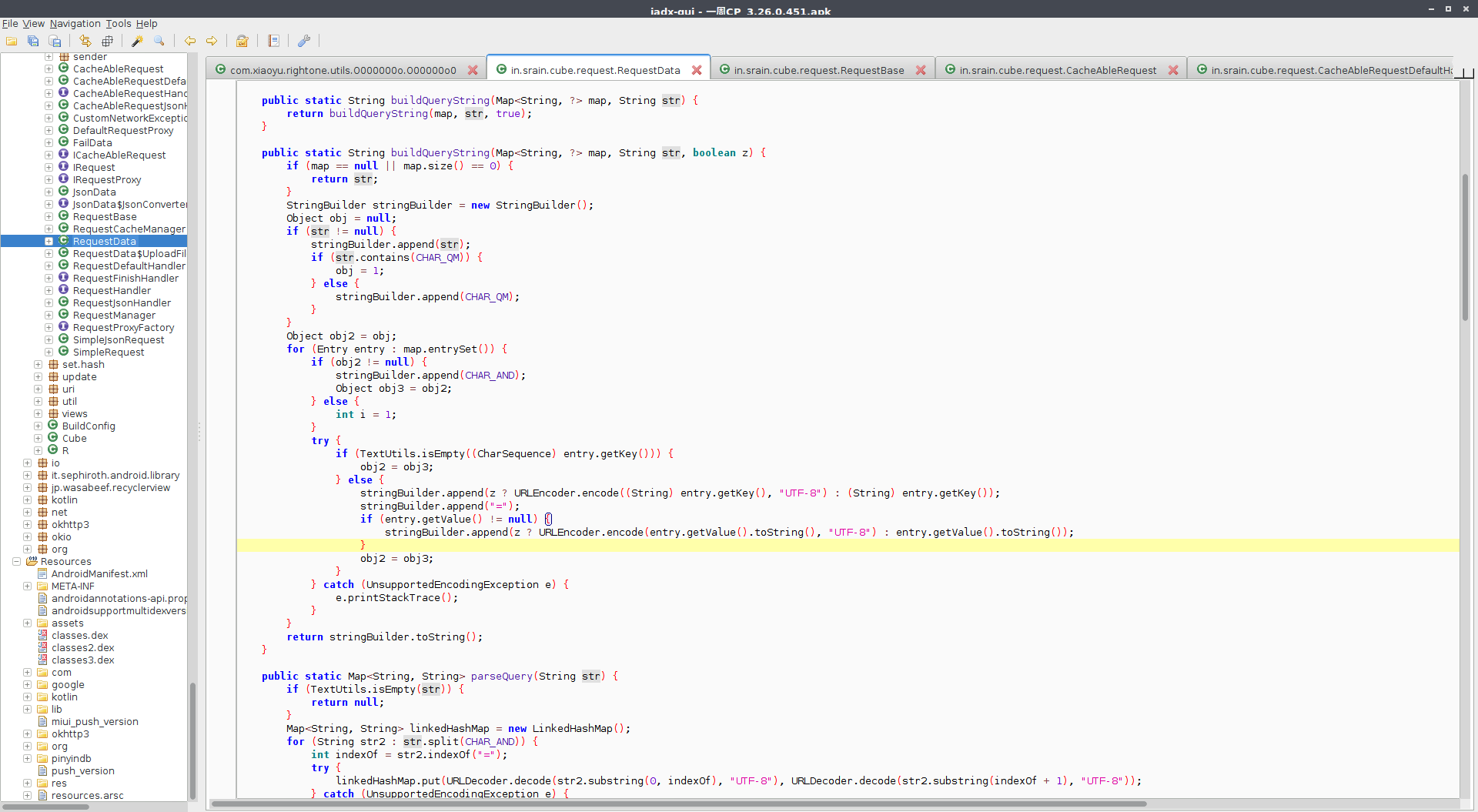Expand the okhttp3 package node
The image size is (1478, 812).
click(27, 525)
